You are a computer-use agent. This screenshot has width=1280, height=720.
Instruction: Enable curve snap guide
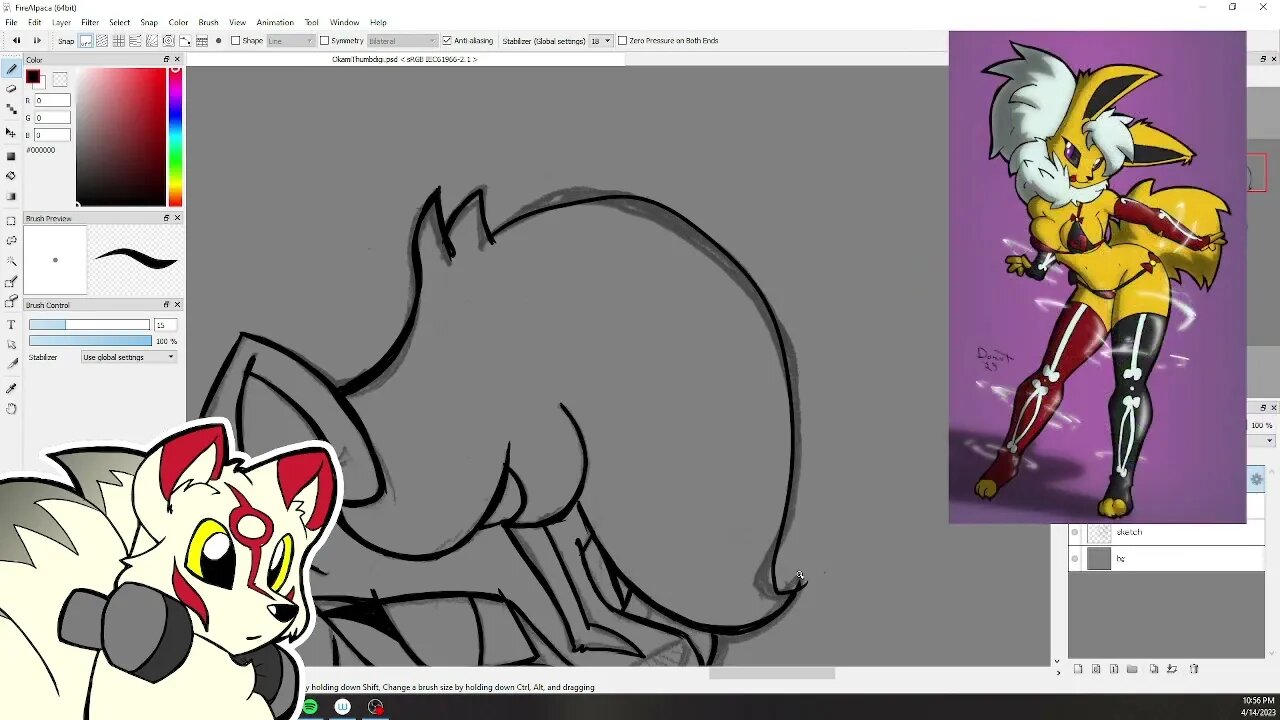tap(185, 41)
